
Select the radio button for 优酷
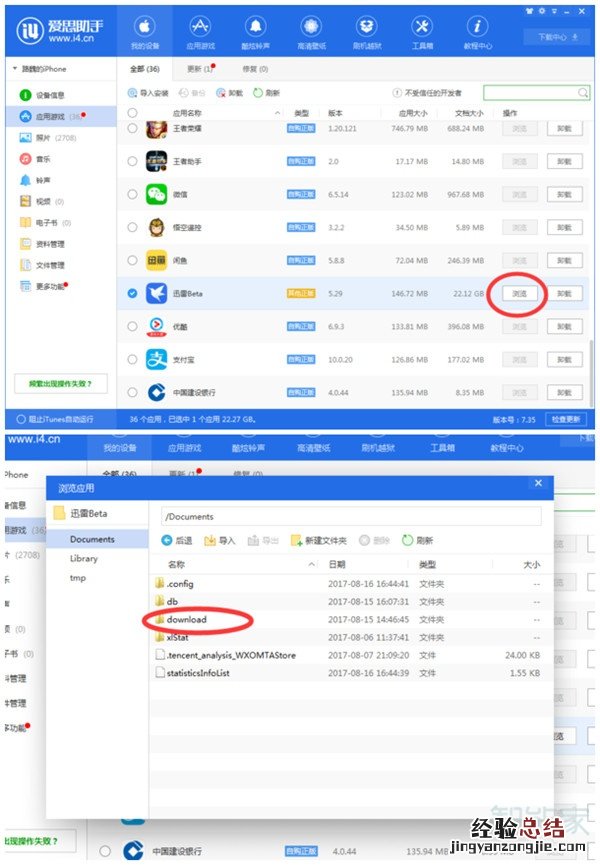pyautogui.click(x=132, y=327)
